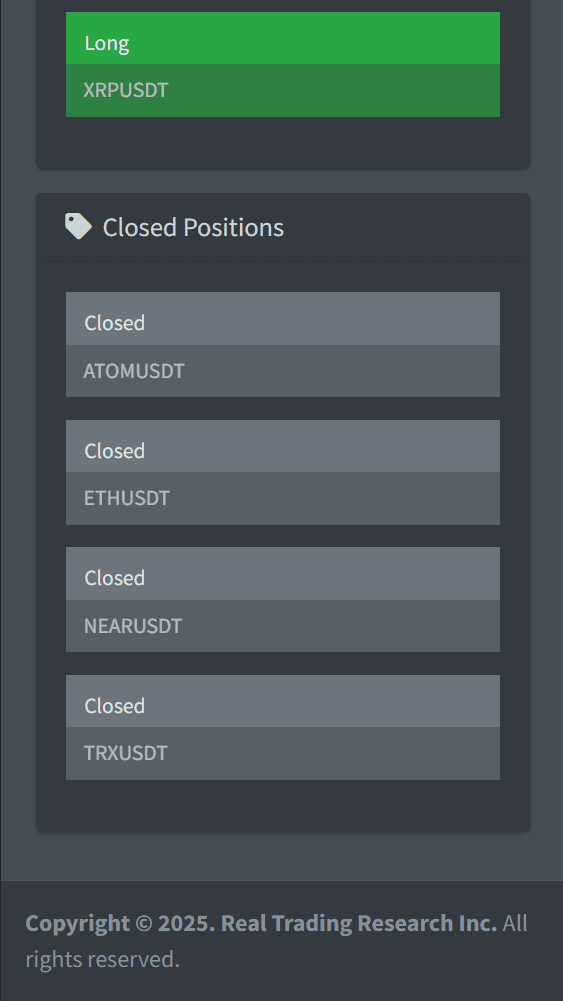Click the tag icon beside Closed Positions
The image size is (563, 1001).
click(79, 227)
